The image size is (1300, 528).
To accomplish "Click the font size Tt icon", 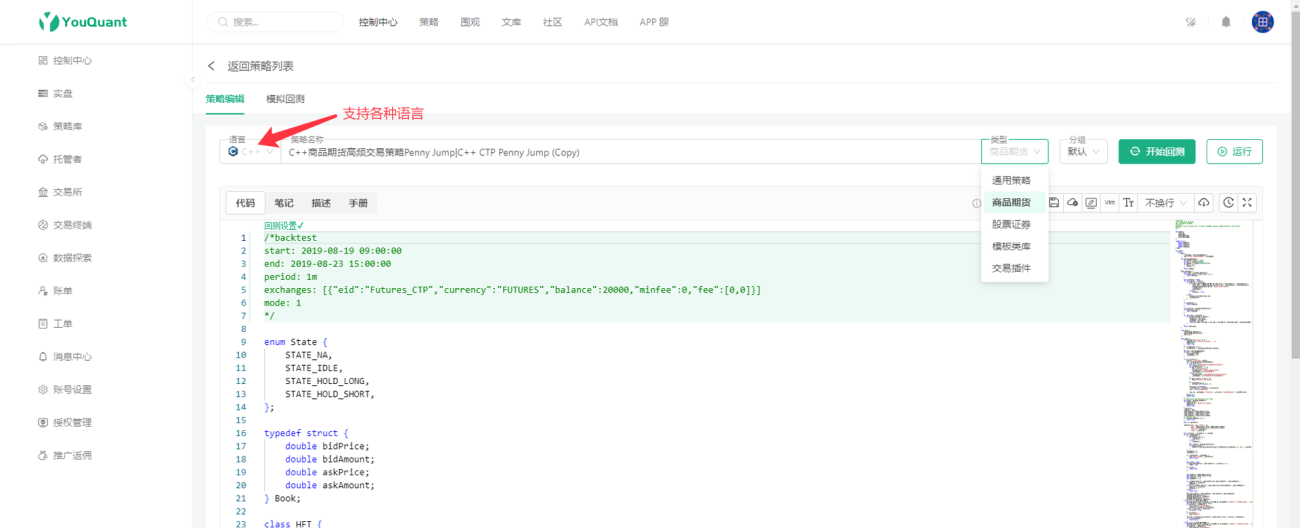I will (1129, 203).
